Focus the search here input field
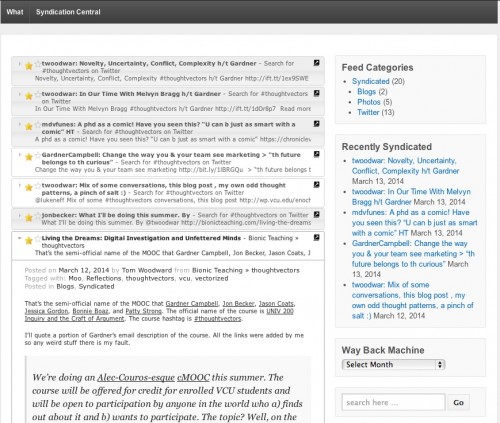Screen dimensions: 500x423 click(393, 403)
